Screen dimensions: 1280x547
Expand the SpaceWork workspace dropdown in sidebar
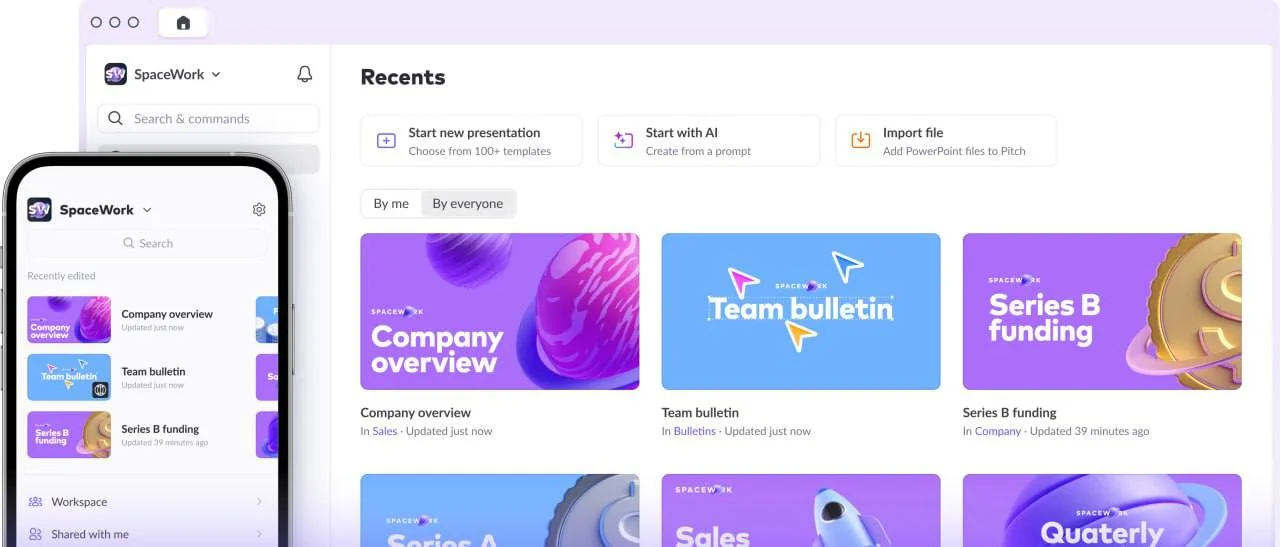(216, 74)
